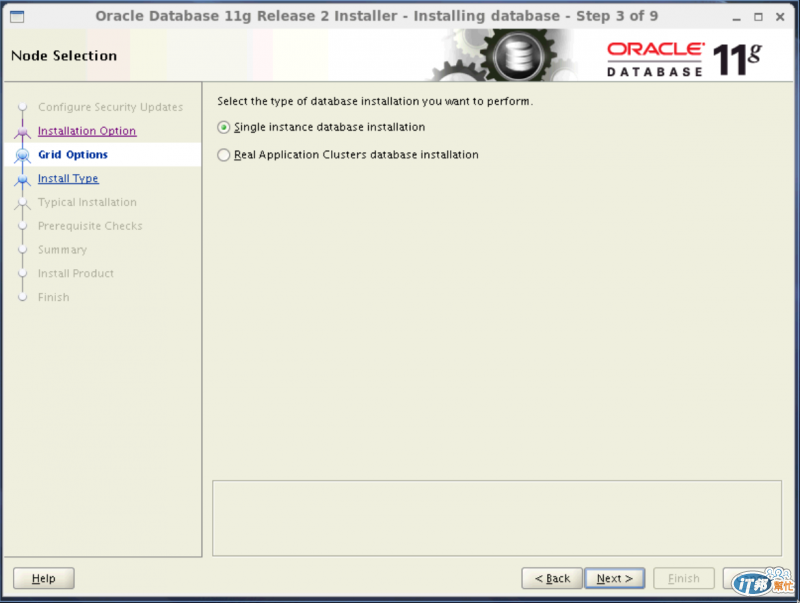The height and width of the screenshot is (603, 800).
Task: Click the Grid Options step marker icon
Action: [22, 155]
